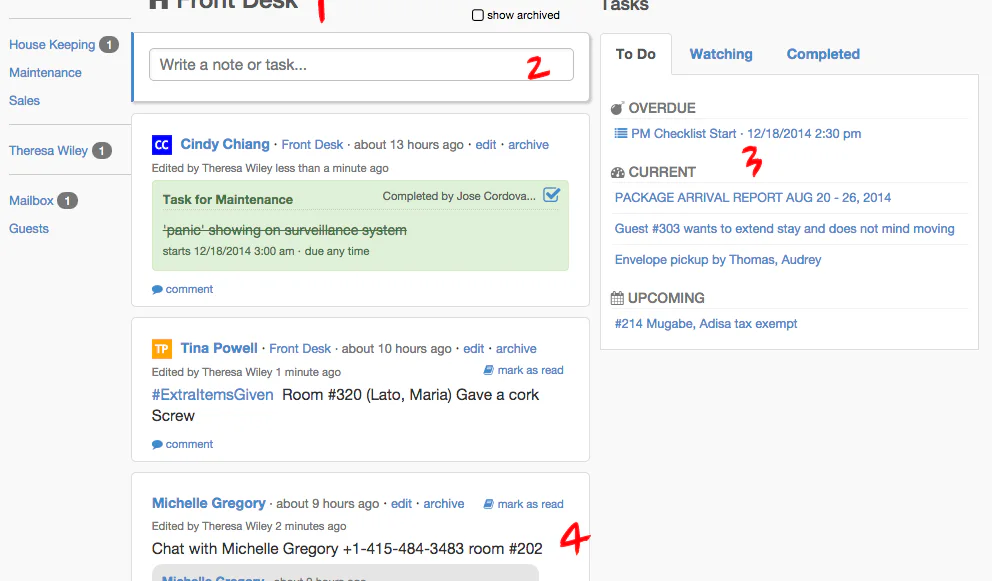Click the Task for Maintenance heading
The image size is (992, 581).
[x=228, y=199]
